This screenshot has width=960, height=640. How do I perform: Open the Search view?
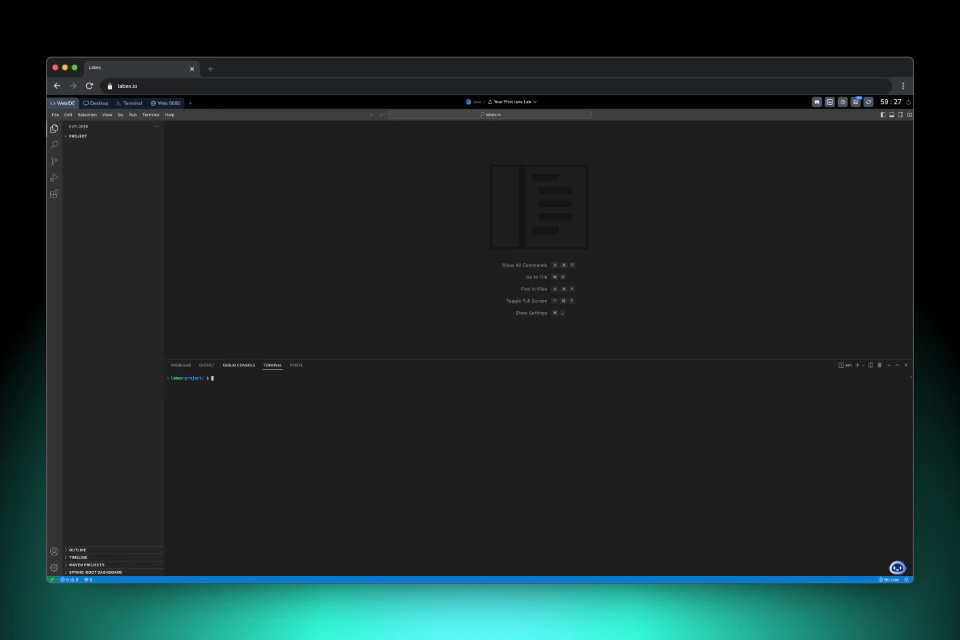54,145
